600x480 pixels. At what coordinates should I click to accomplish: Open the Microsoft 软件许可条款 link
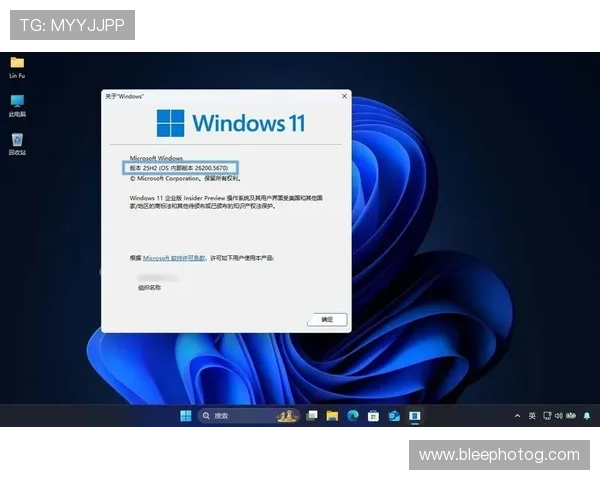(x=174, y=258)
